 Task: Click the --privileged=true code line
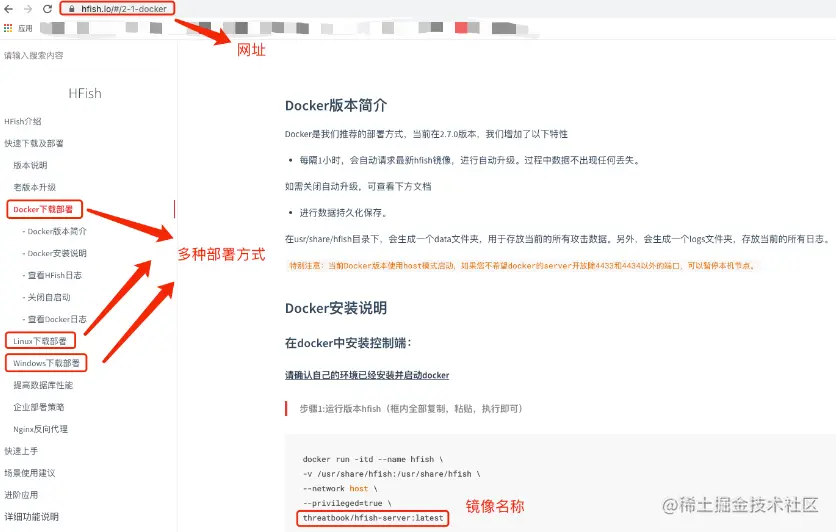(x=347, y=503)
